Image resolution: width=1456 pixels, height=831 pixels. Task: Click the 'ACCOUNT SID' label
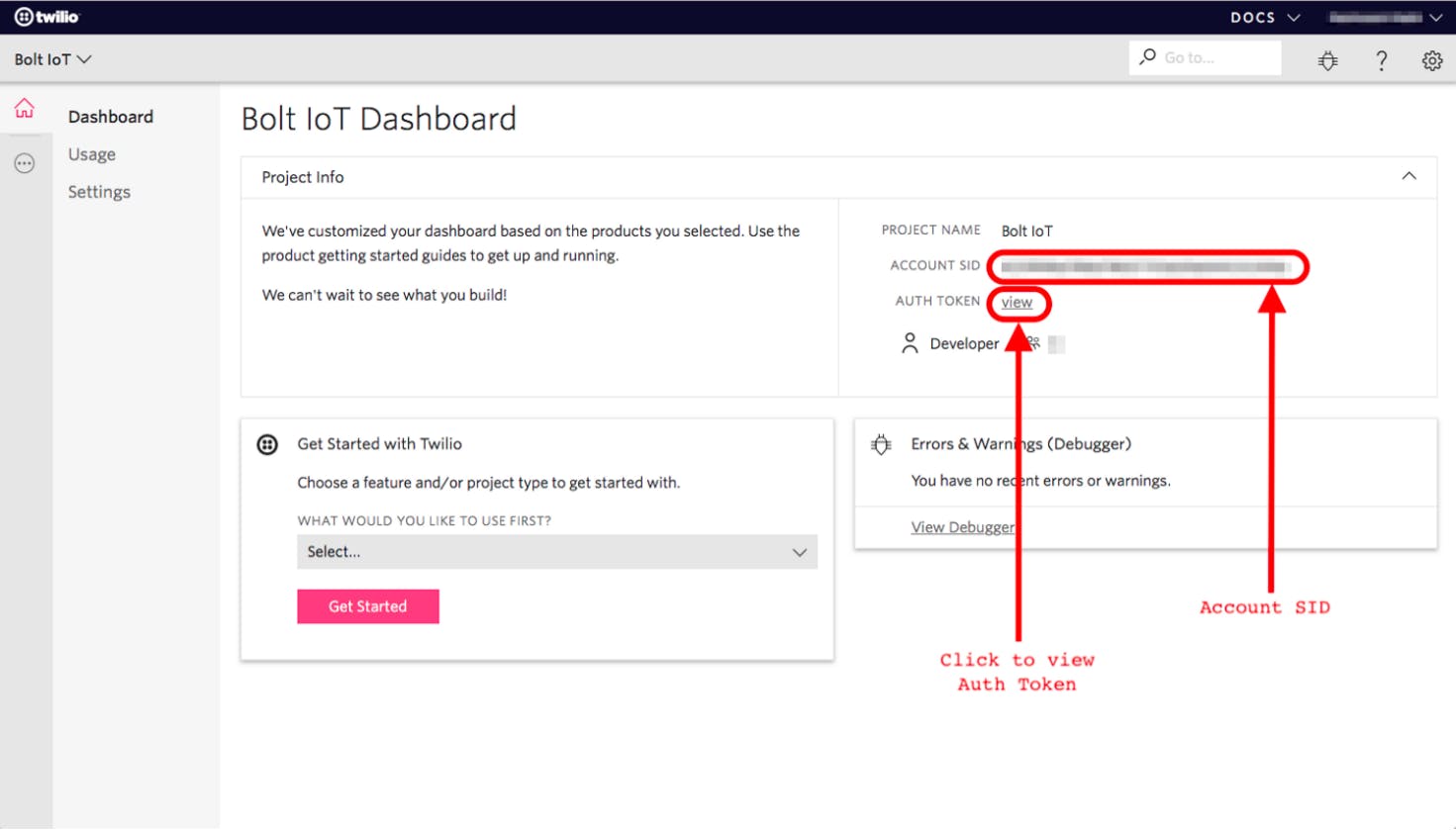click(x=934, y=265)
